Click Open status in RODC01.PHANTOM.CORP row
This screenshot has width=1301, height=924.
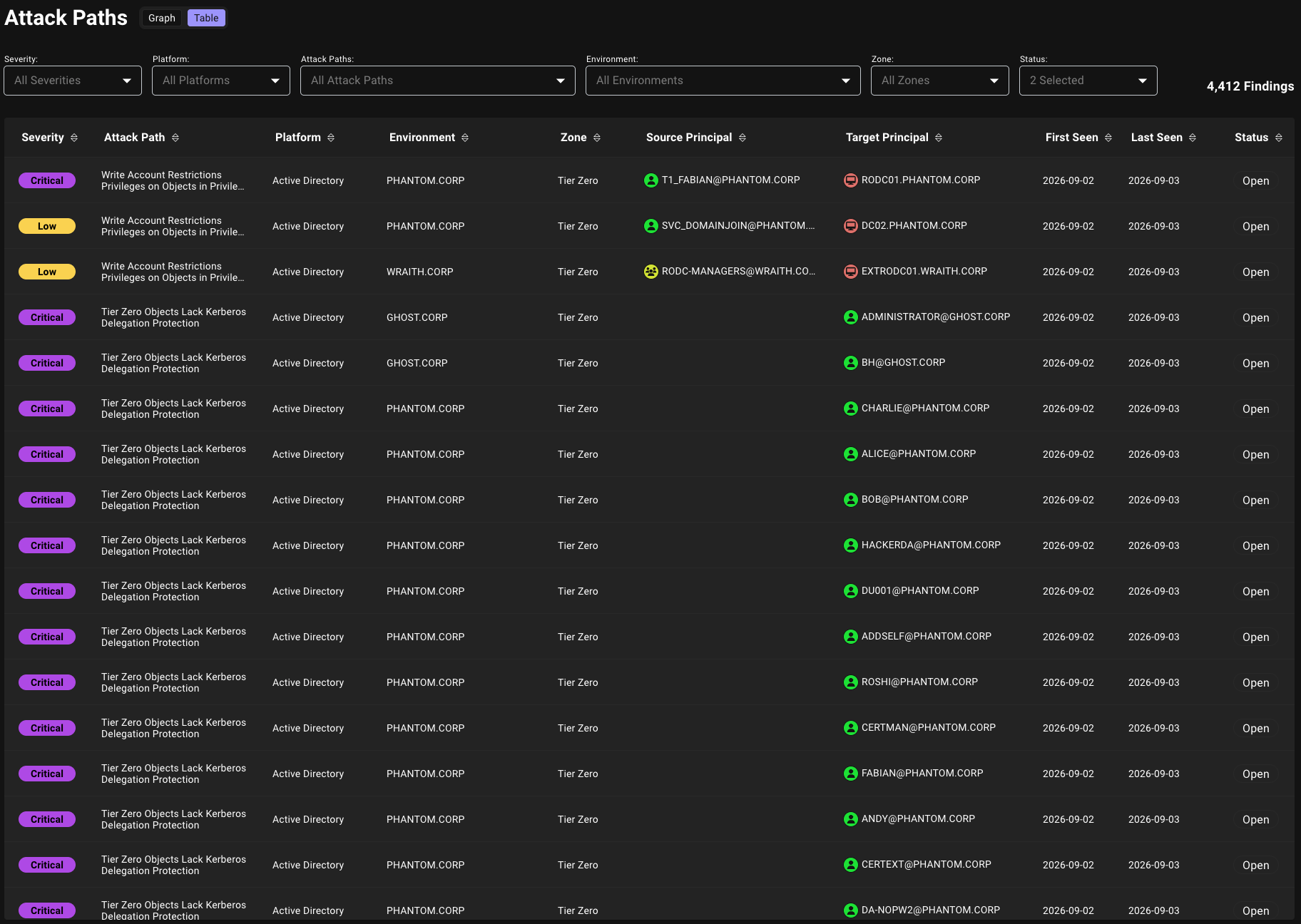[x=1255, y=181]
